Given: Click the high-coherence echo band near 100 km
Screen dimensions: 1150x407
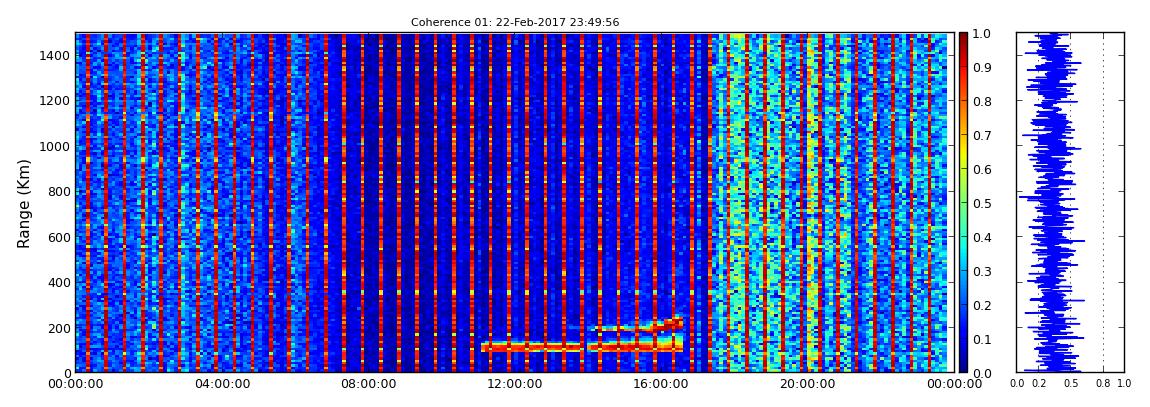Looking at the screenshot, I should coord(582,347).
